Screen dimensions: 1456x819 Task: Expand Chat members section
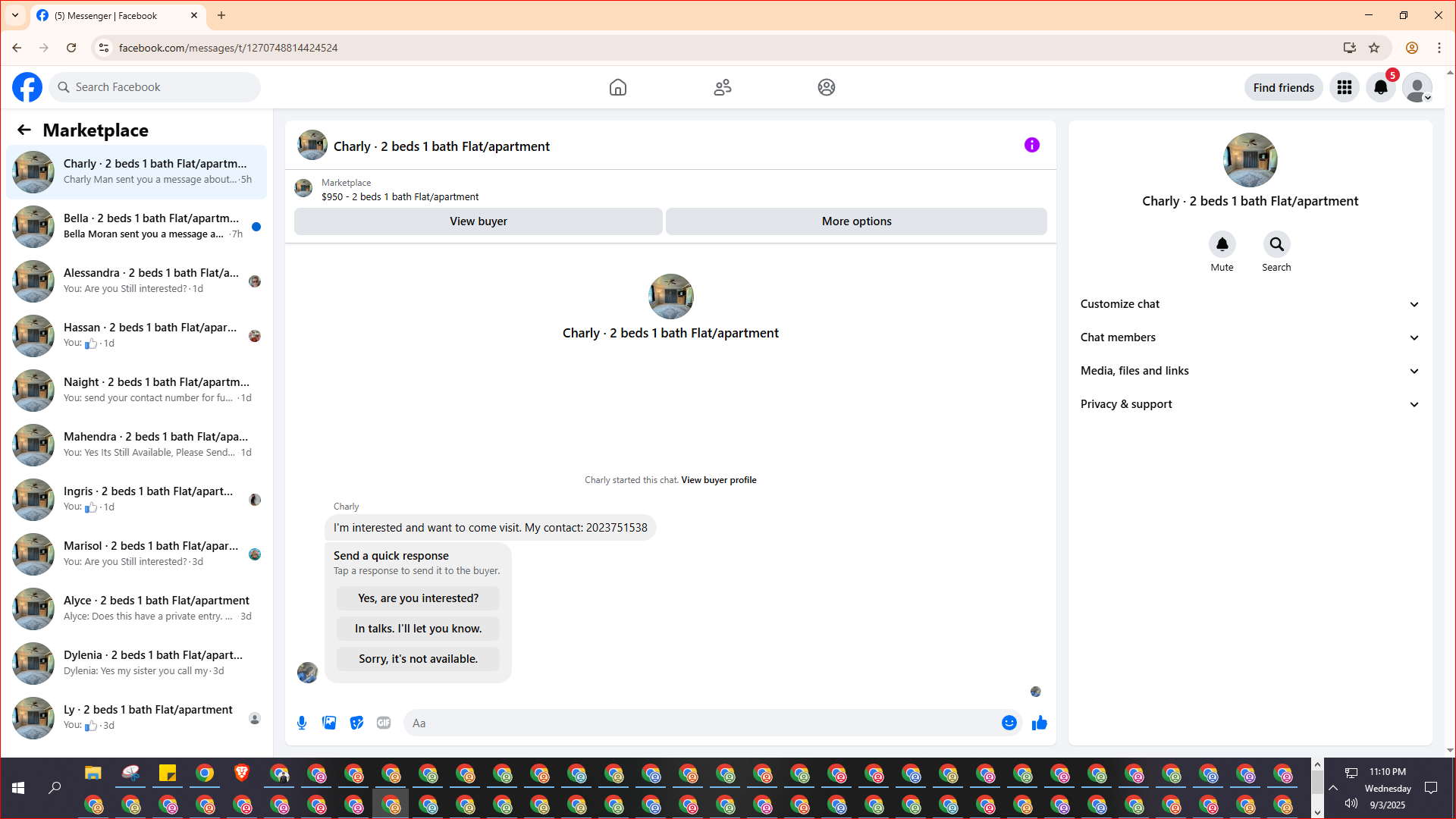click(x=1250, y=337)
